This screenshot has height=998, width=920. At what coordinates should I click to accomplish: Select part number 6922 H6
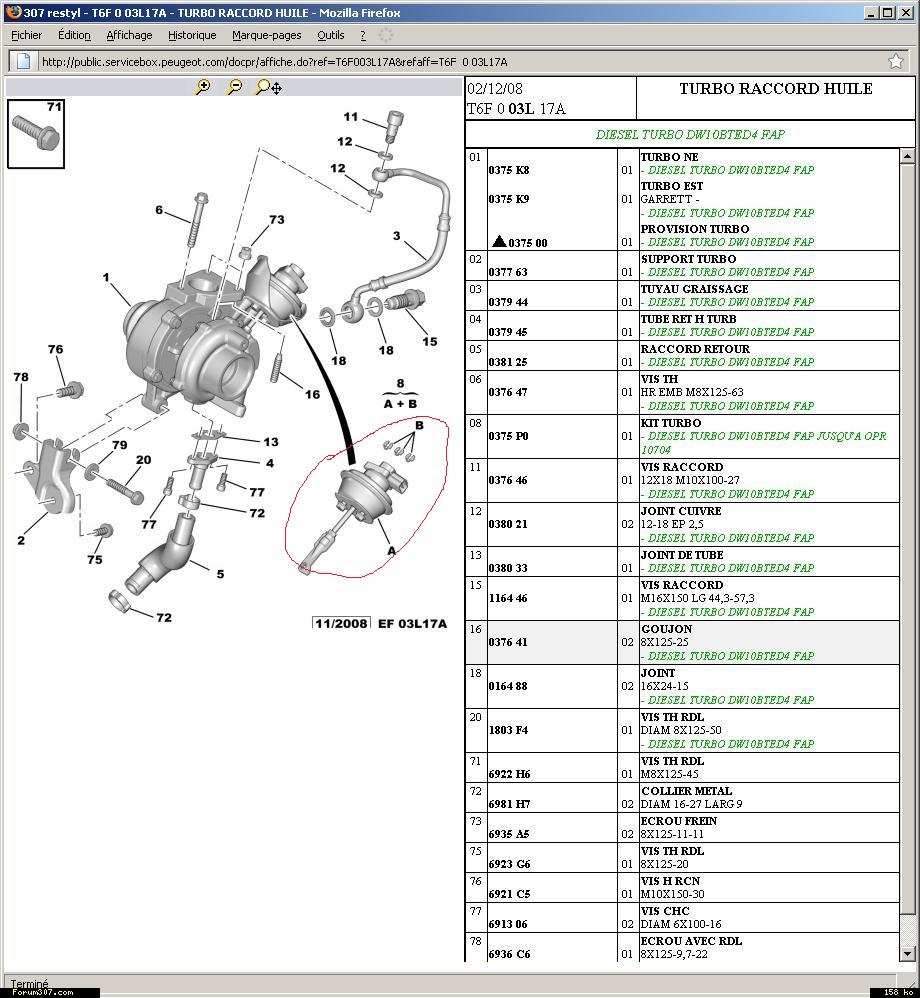coord(509,774)
